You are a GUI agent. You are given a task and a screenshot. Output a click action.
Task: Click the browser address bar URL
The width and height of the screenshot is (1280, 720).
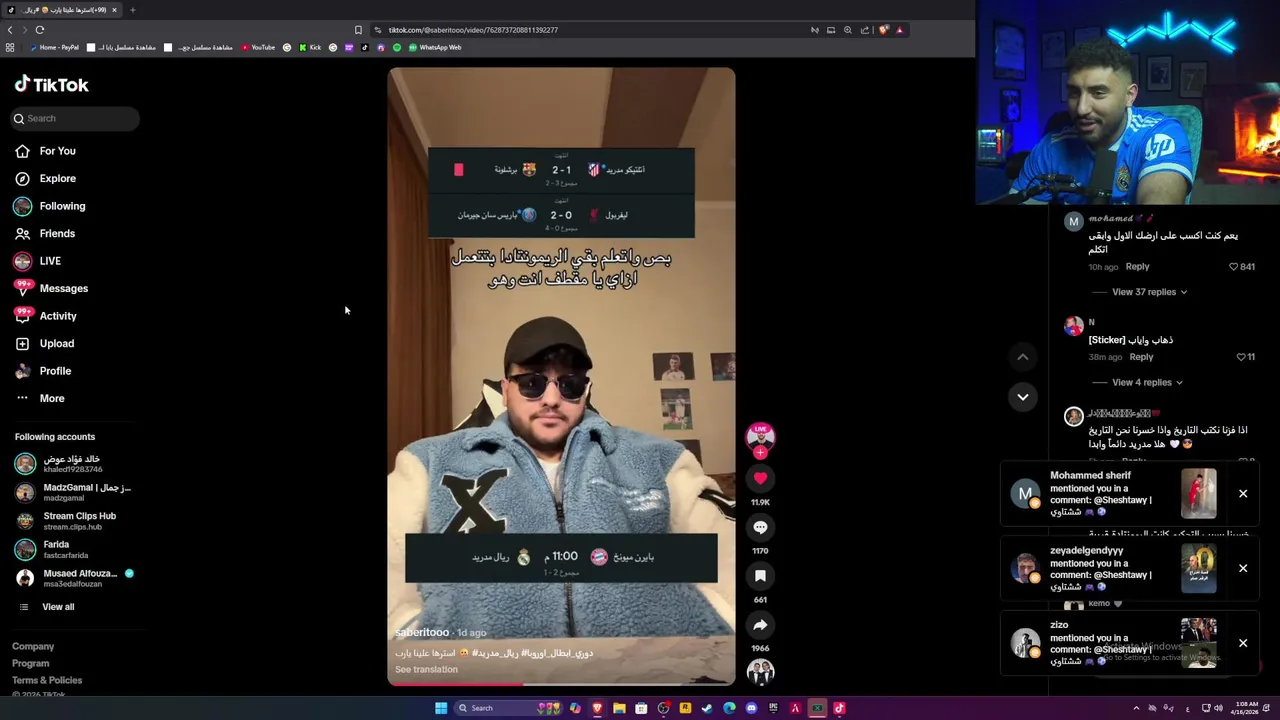pos(473,30)
